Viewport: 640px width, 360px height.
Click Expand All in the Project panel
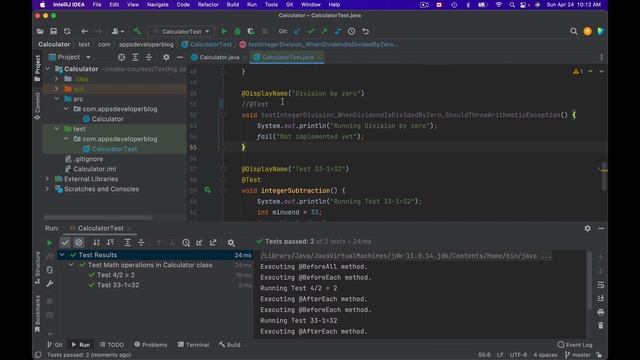coord(135,58)
